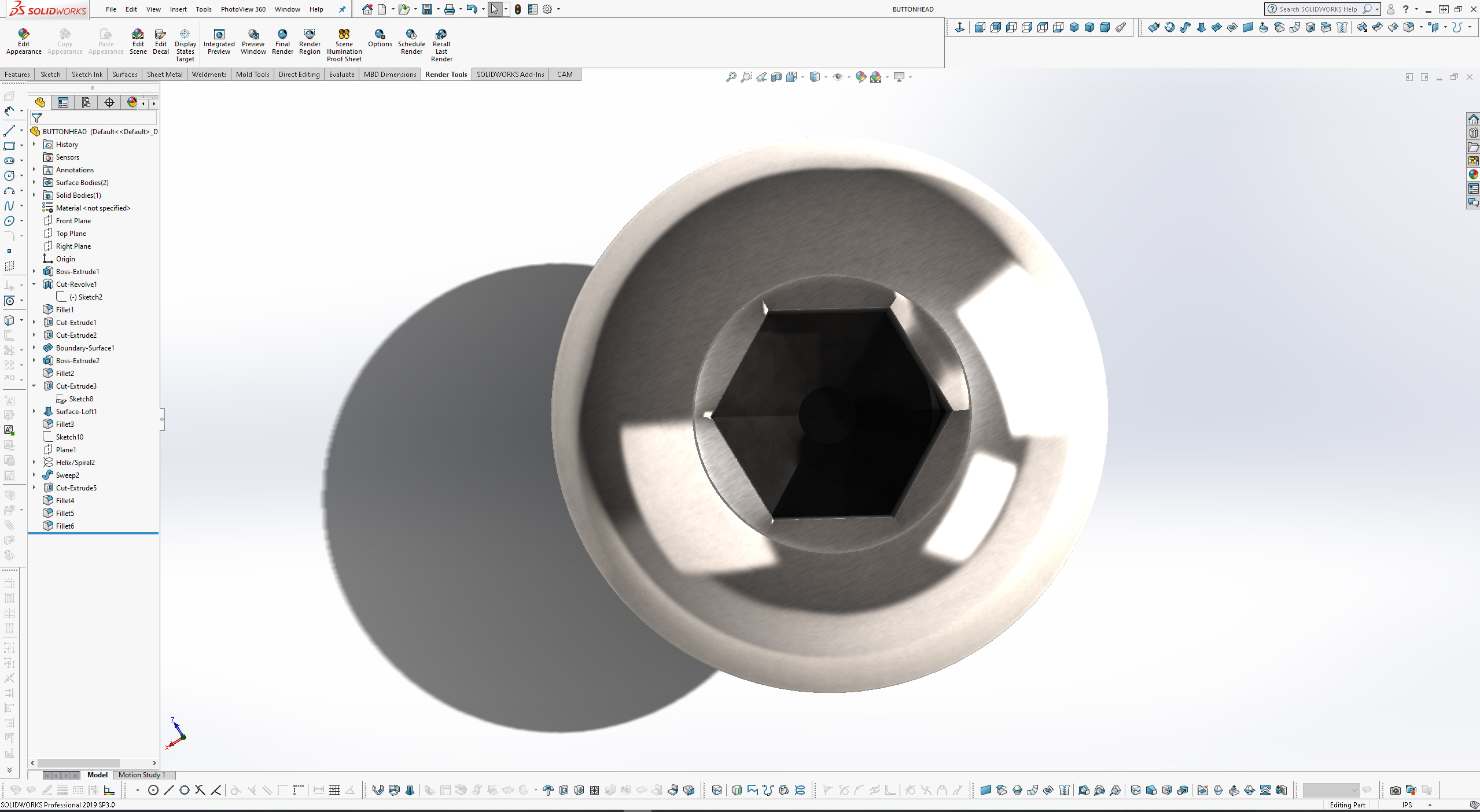Click Scene Illumination Proof Sheet
This screenshot has height=812, width=1480.
click(x=344, y=35)
